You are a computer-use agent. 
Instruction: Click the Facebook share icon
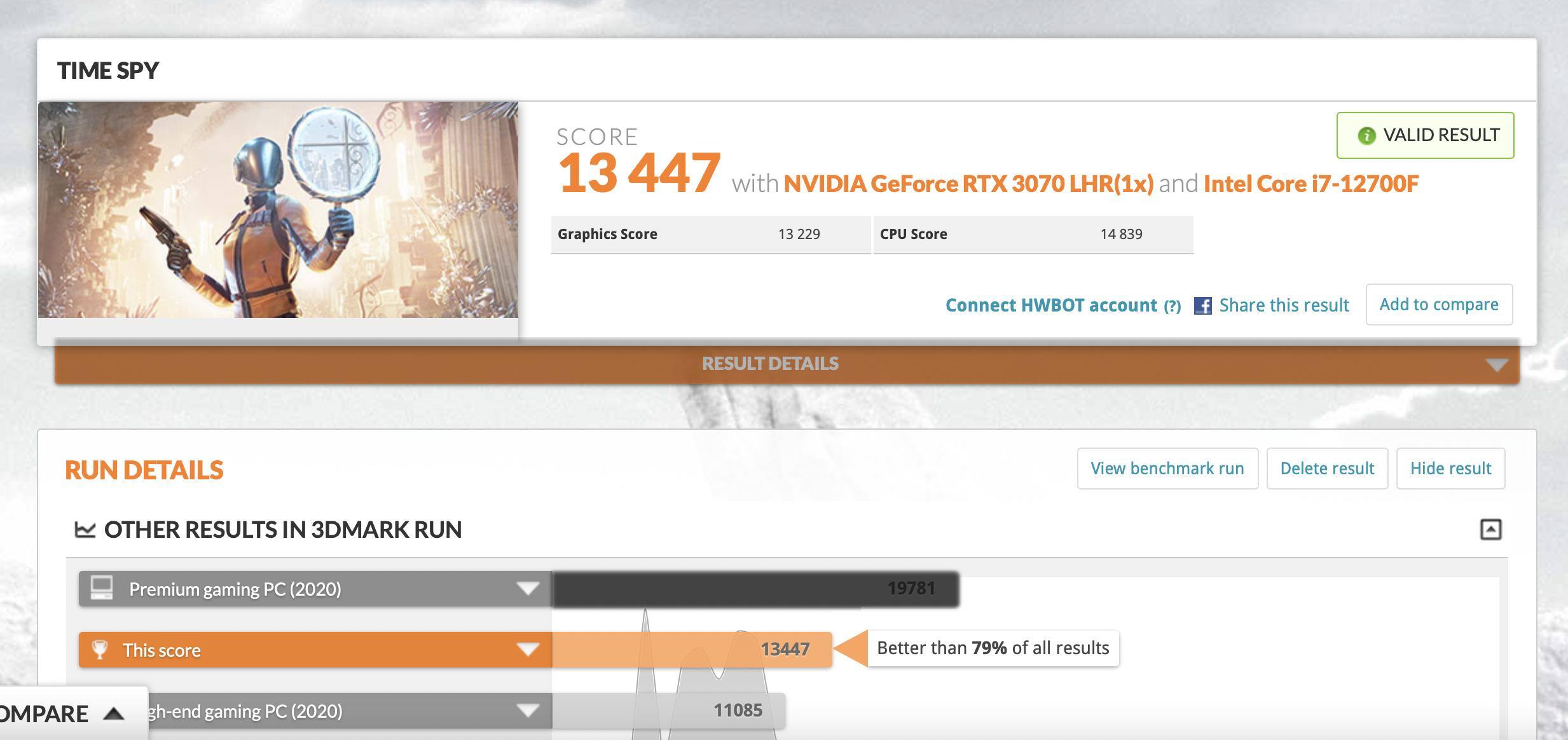click(x=1202, y=306)
